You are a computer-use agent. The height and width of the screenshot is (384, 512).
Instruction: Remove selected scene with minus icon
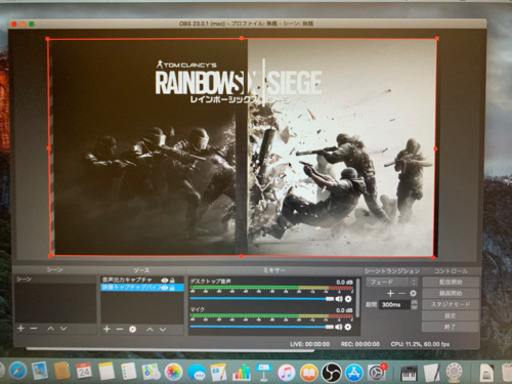[x=33, y=328]
